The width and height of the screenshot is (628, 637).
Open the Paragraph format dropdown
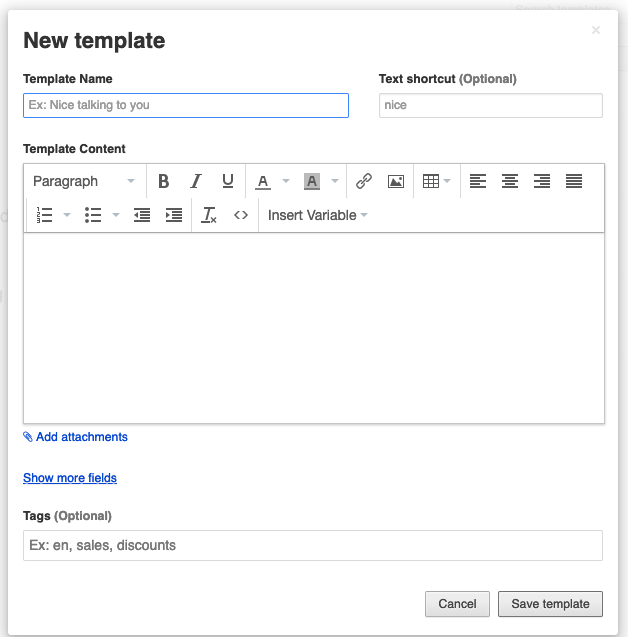click(x=84, y=181)
